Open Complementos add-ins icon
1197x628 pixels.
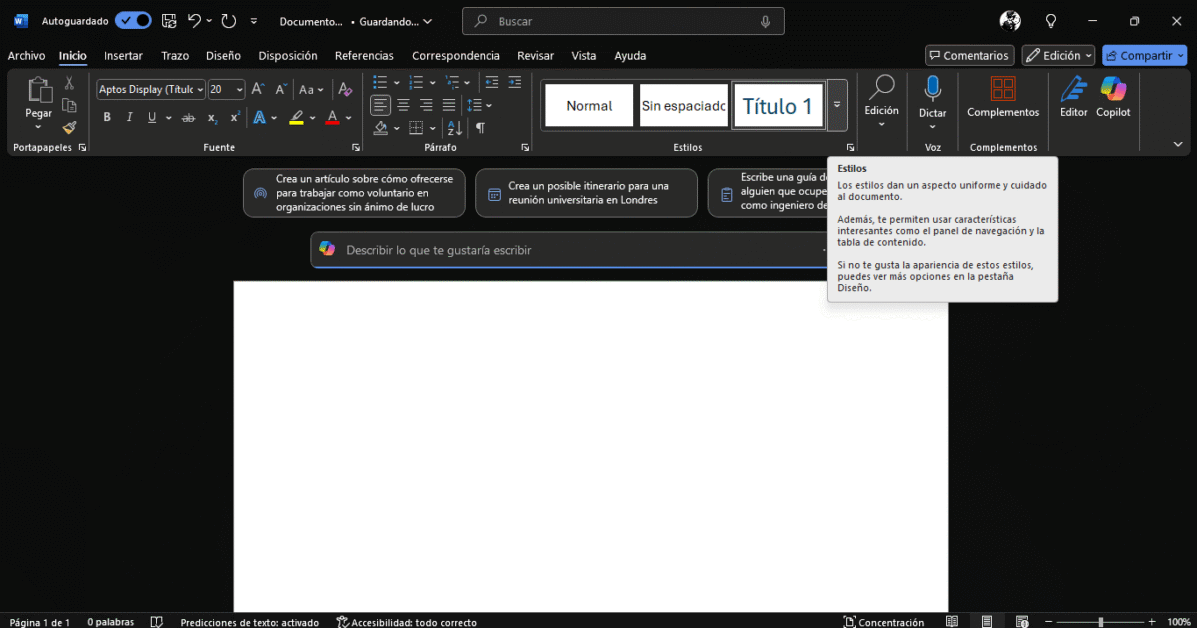[x=1002, y=90]
